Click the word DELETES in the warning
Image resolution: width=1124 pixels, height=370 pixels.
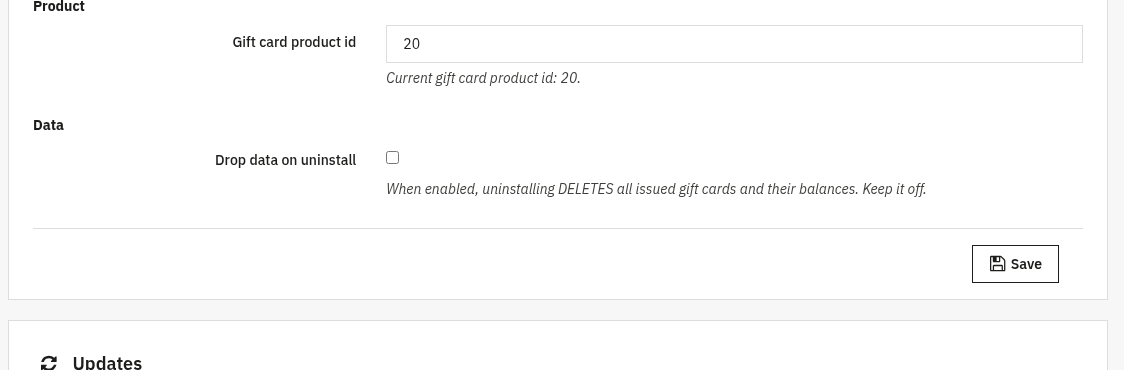coord(586,189)
